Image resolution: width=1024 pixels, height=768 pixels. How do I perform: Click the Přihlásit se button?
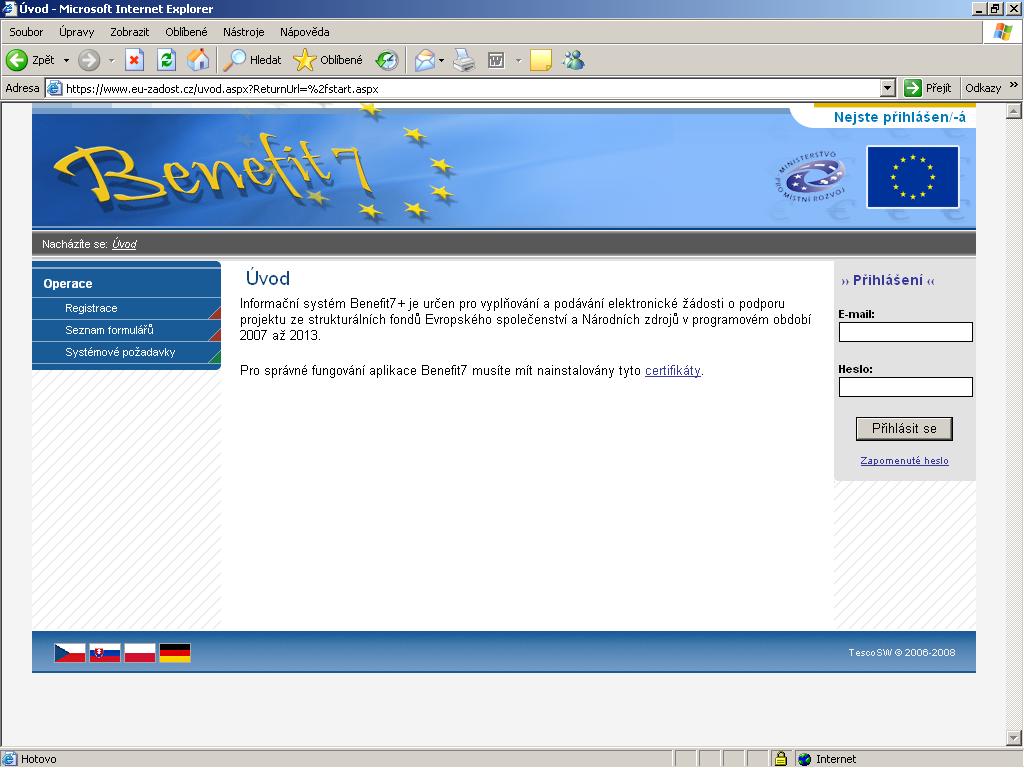tap(904, 428)
